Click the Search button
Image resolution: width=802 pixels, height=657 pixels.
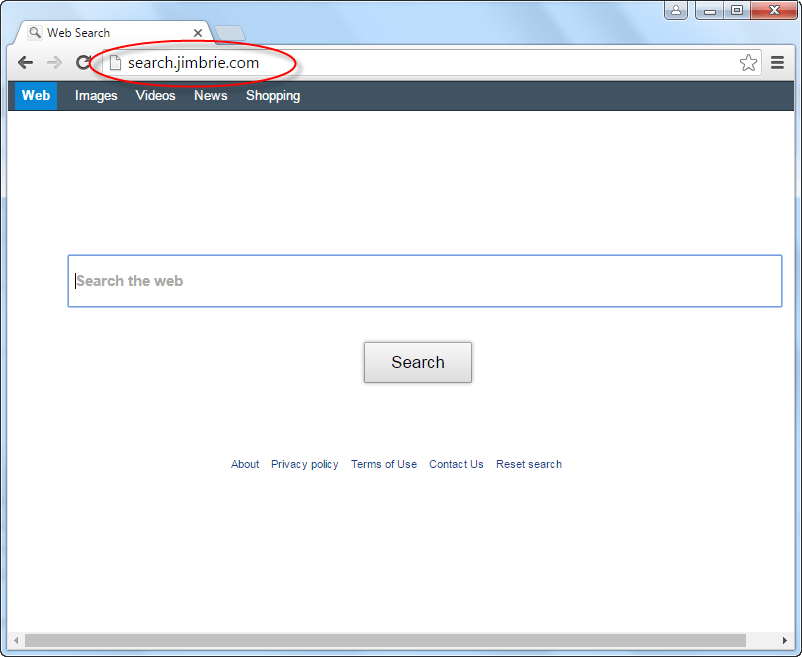[418, 363]
